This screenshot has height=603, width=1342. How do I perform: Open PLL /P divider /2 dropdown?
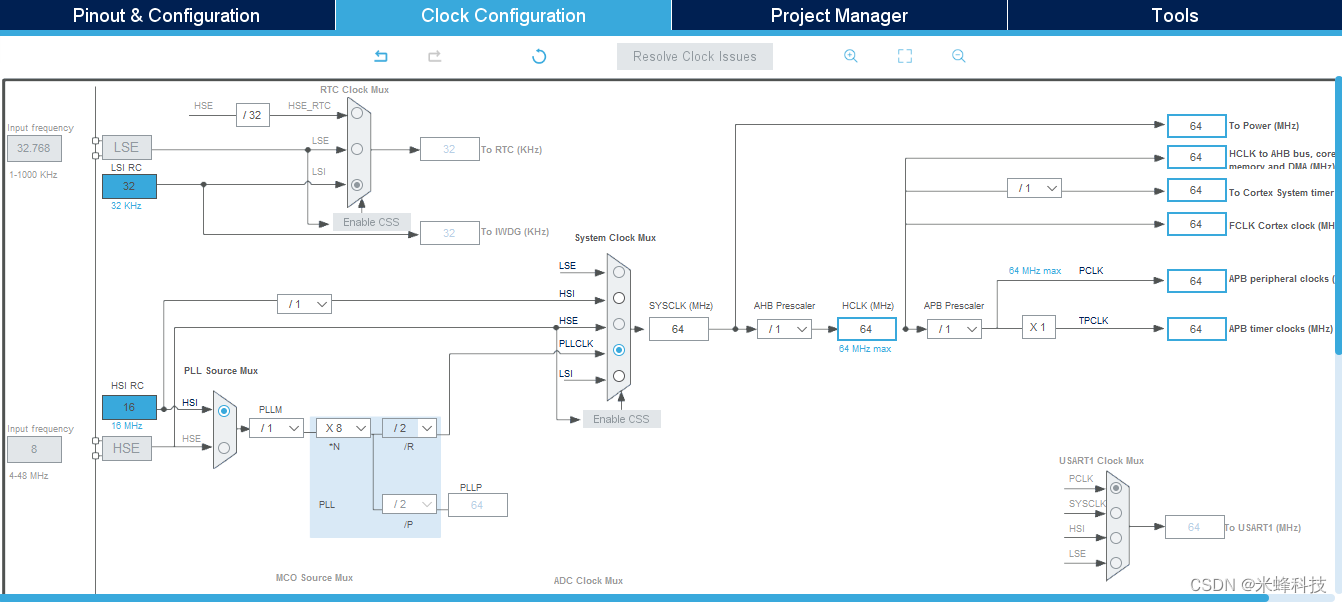click(x=409, y=504)
